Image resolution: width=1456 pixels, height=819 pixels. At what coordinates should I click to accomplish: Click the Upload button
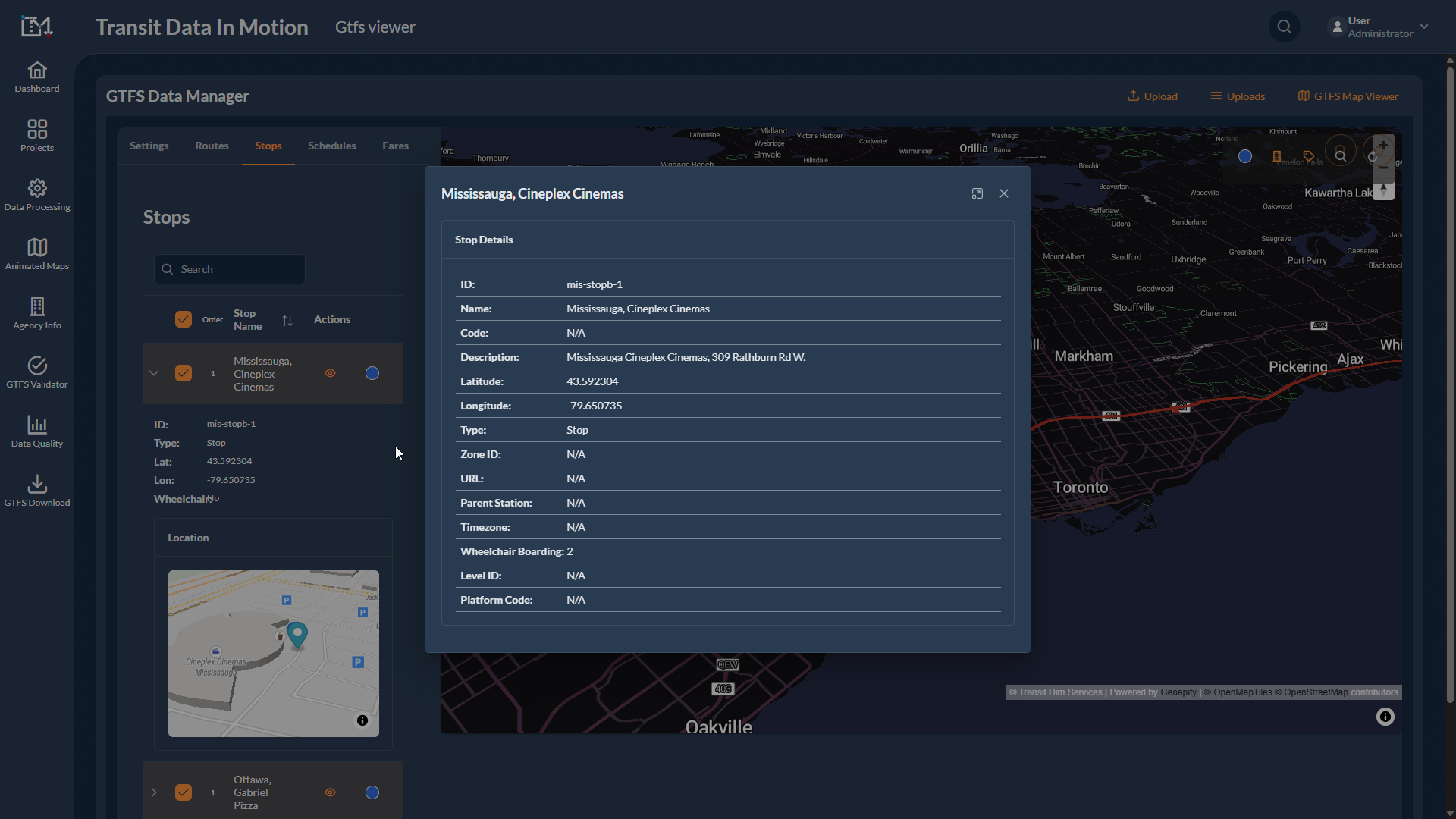(1152, 96)
